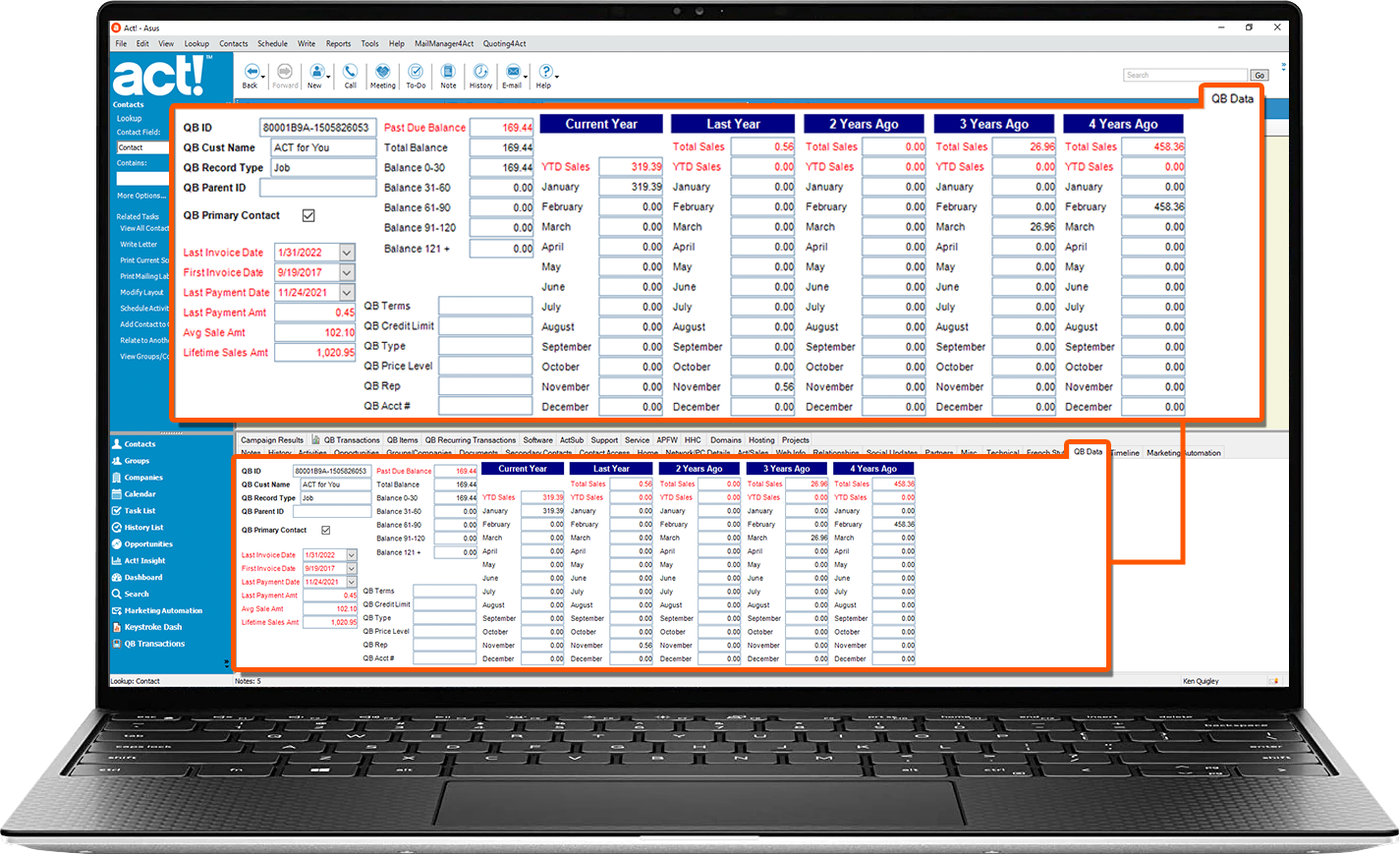Open the Schedule menu
Viewport: 1400px width, 854px height.
click(272, 43)
